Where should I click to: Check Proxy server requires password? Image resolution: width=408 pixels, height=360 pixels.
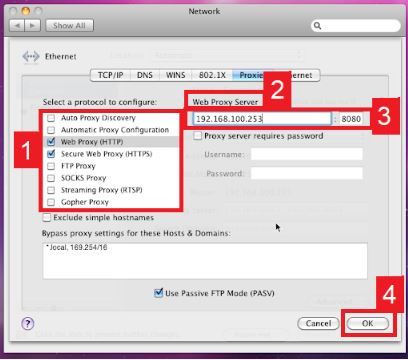[x=198, y=136]
